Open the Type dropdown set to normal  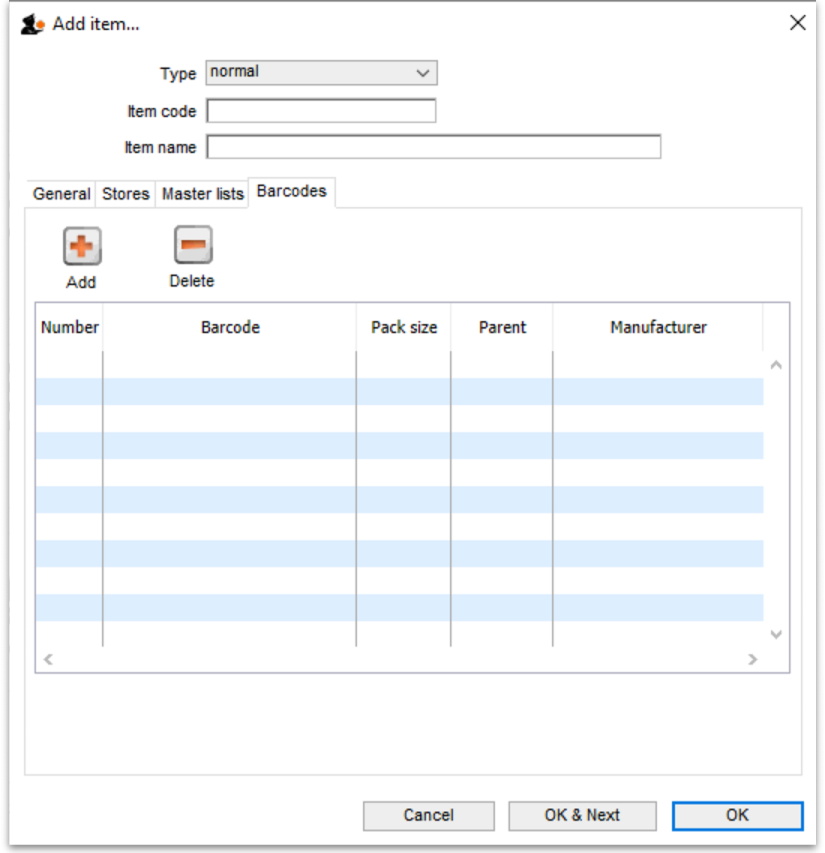pos(321,73)
